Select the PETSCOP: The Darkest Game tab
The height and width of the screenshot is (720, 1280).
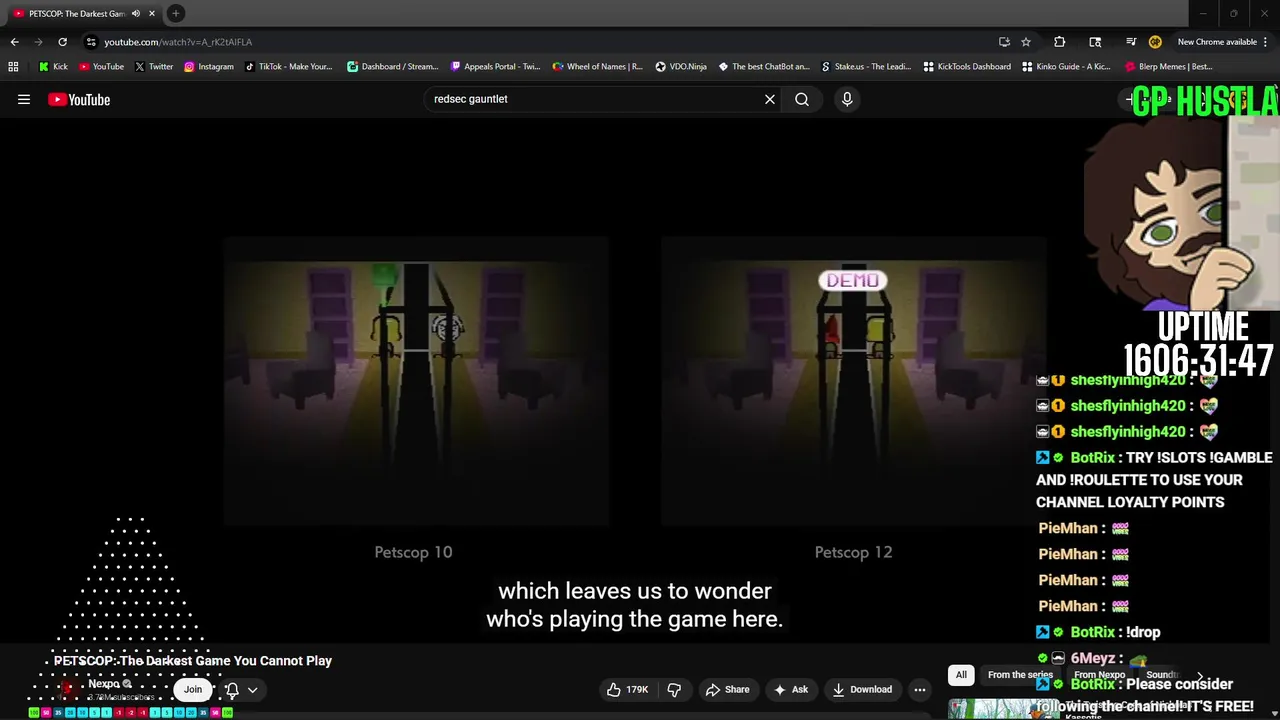tap(75, 14)
